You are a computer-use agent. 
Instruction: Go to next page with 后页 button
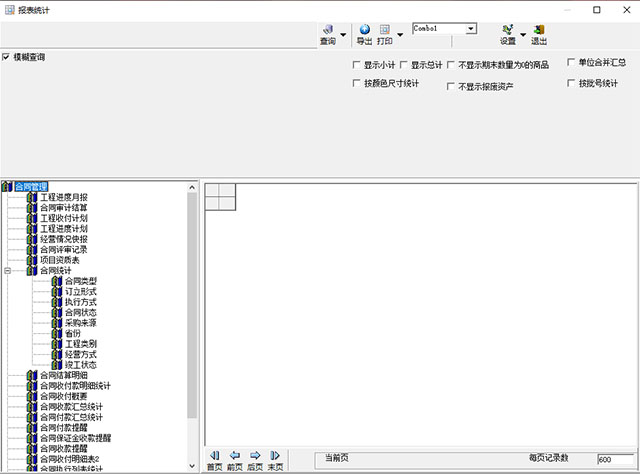click(255, 461)
